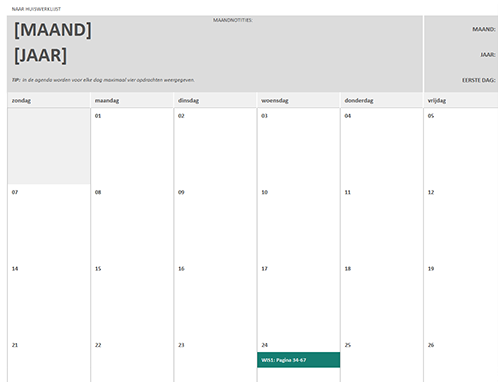Select the [JAAR] title text
This screenshot has width=498, height=382.
(x=40, y=55)
